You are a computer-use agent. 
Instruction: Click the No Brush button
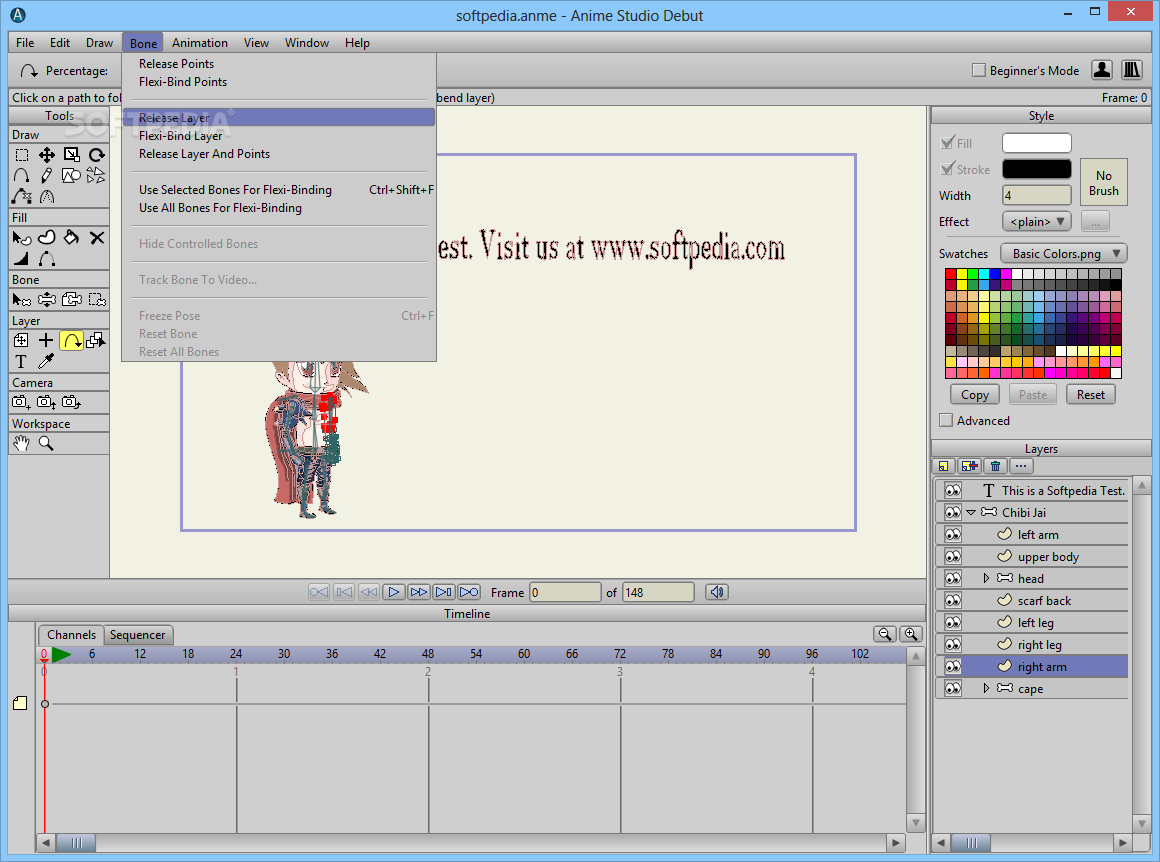click(1103, 183)
